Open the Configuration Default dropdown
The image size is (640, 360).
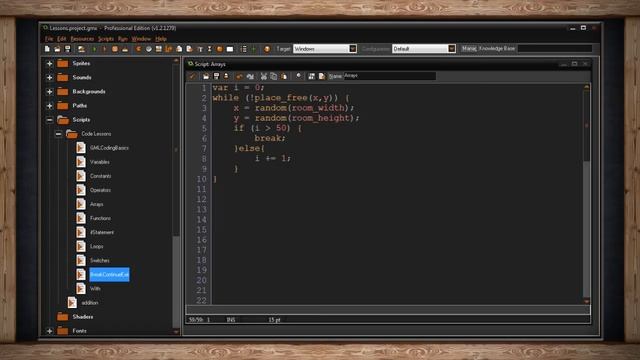451,49
